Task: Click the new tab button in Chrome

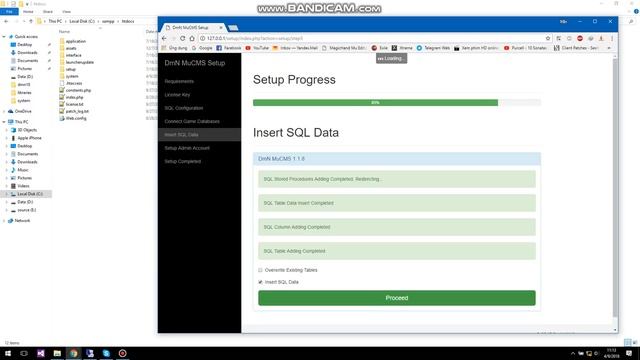Action: tap(233, 28)
